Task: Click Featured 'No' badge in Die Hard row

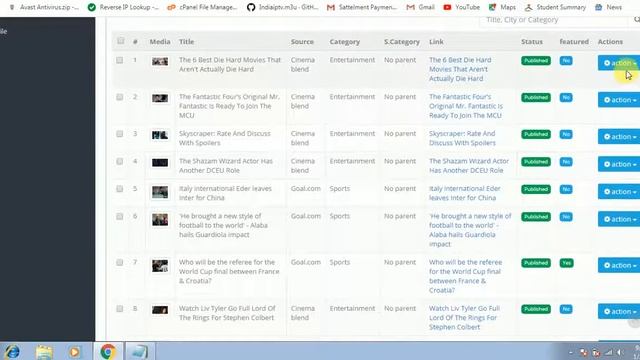Action: tap(566, 60)
